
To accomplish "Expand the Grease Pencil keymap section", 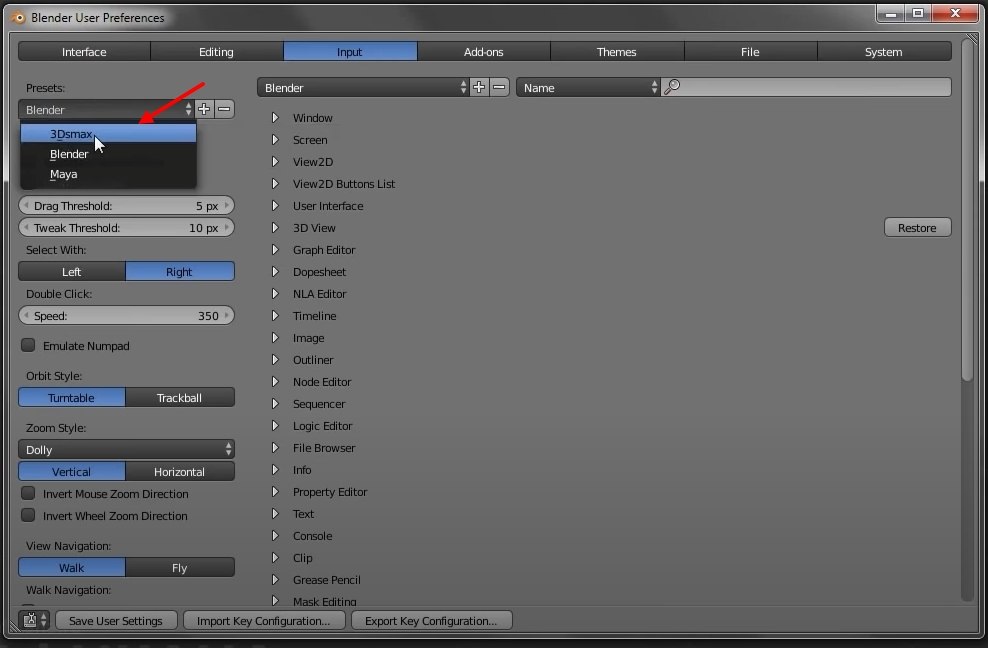I will pyautogui.click(x=275, y=580).
